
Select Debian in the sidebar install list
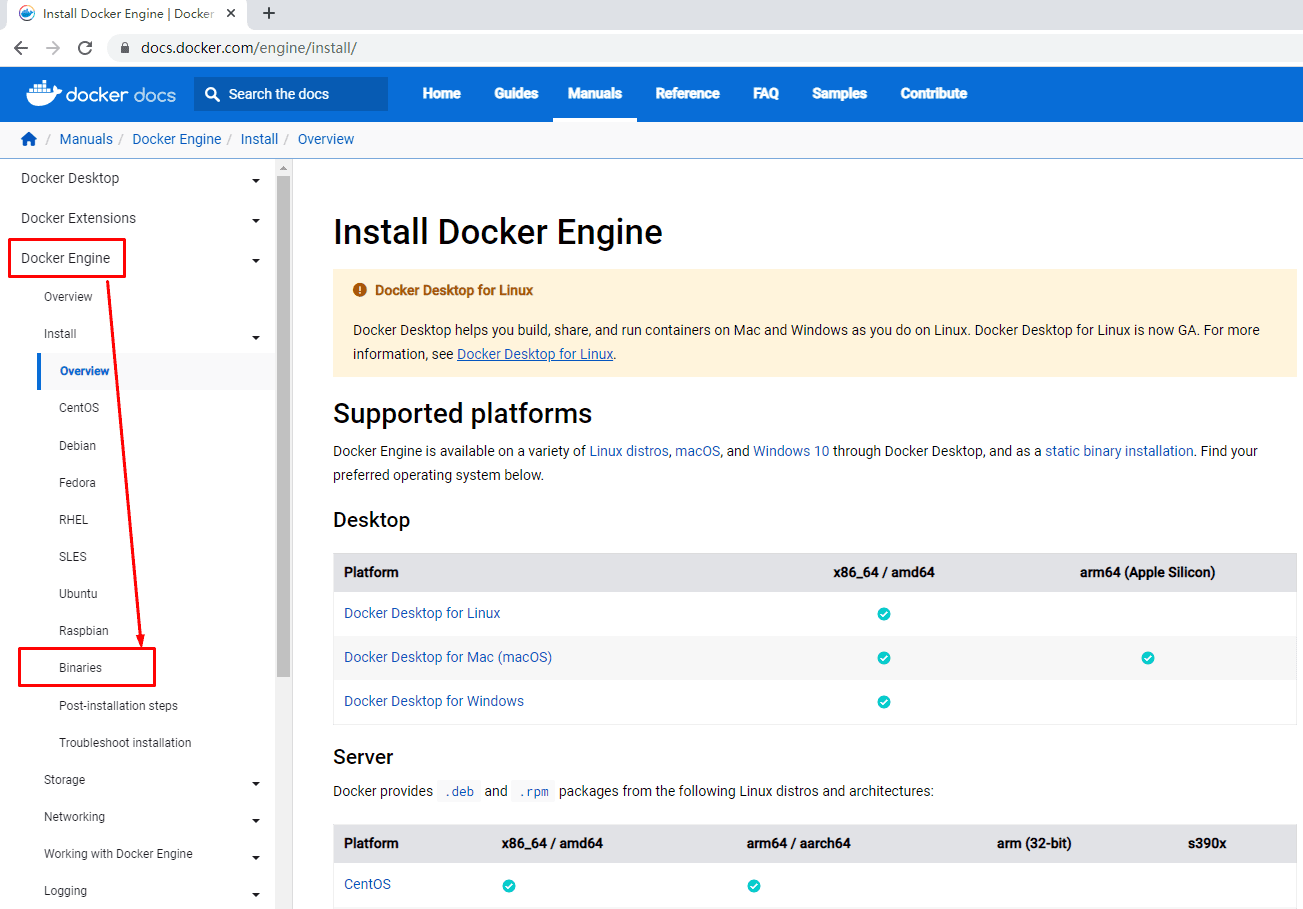click(78, 445)
